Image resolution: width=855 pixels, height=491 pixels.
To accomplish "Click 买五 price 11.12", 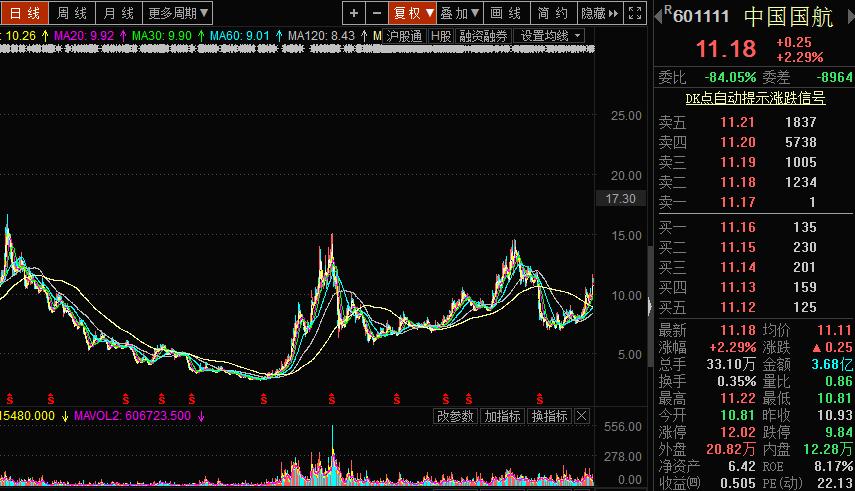I will point(738,308).
